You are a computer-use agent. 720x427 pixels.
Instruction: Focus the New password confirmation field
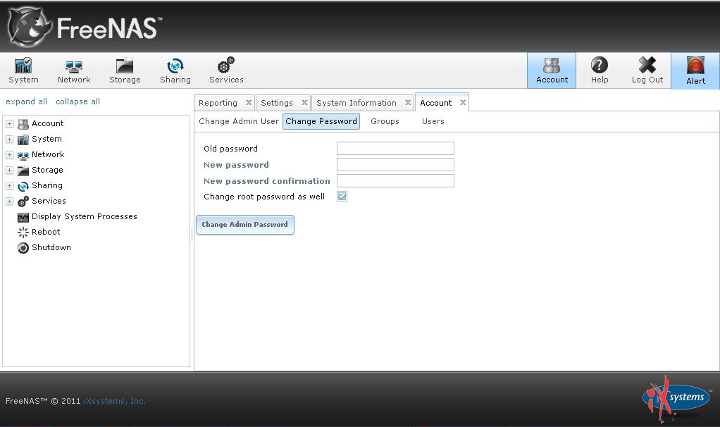click(395, 180)
